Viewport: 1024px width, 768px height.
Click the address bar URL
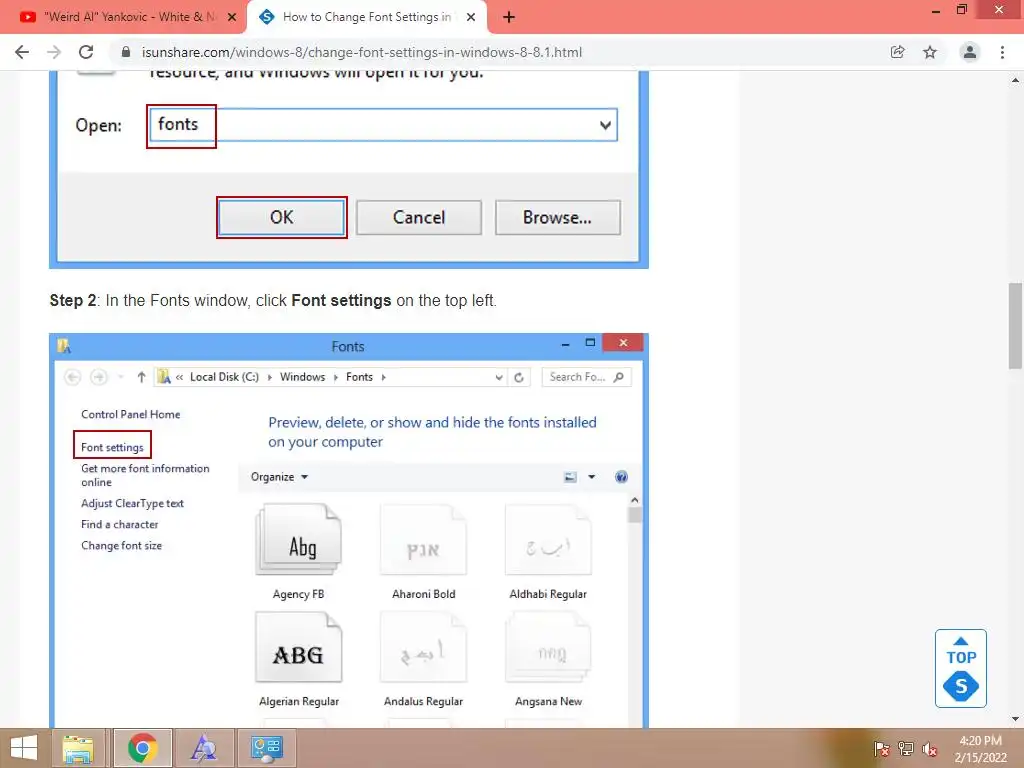tap(362, 52)
